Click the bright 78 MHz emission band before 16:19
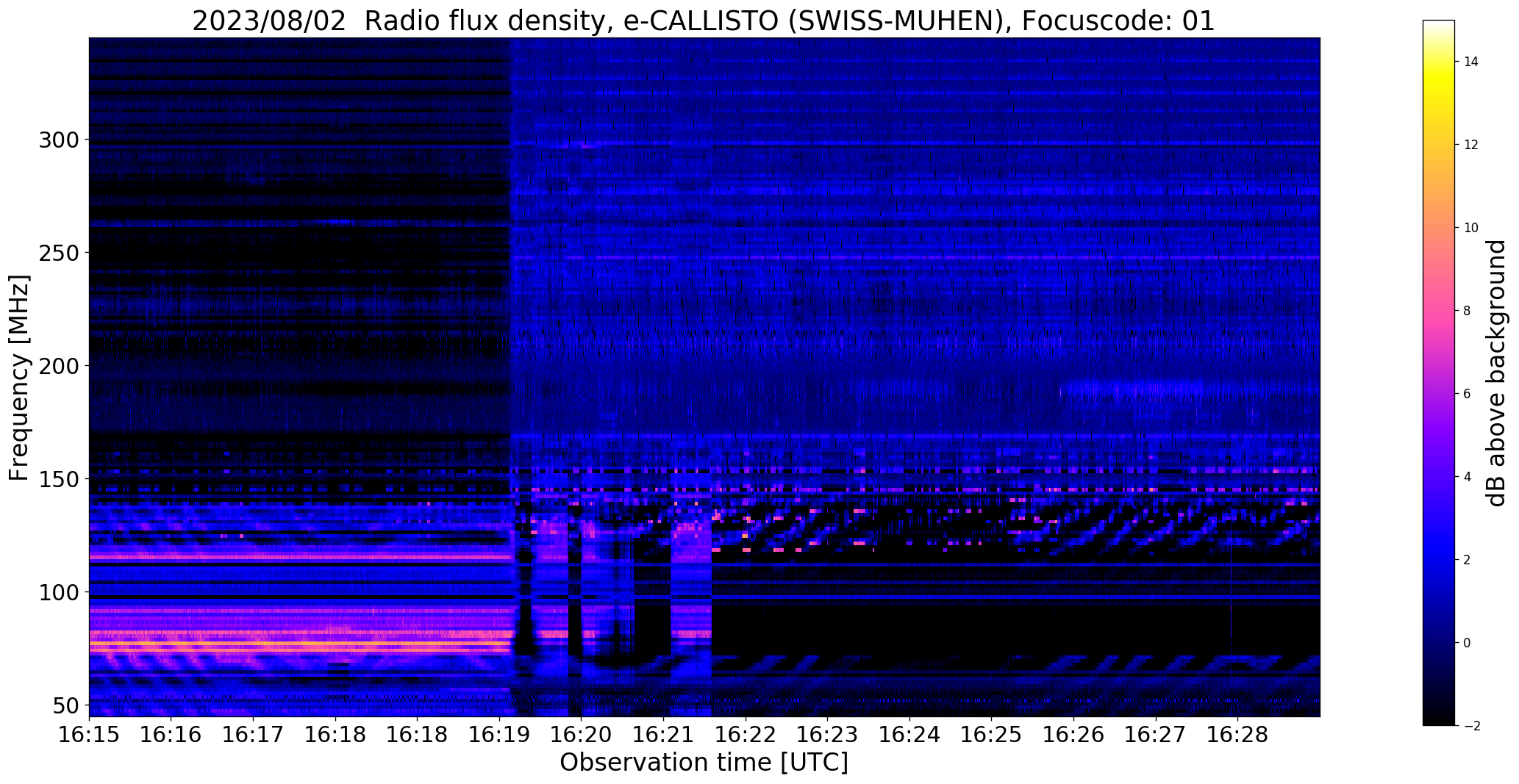This screenshot has width=1519, height=784. pos(299,643)
